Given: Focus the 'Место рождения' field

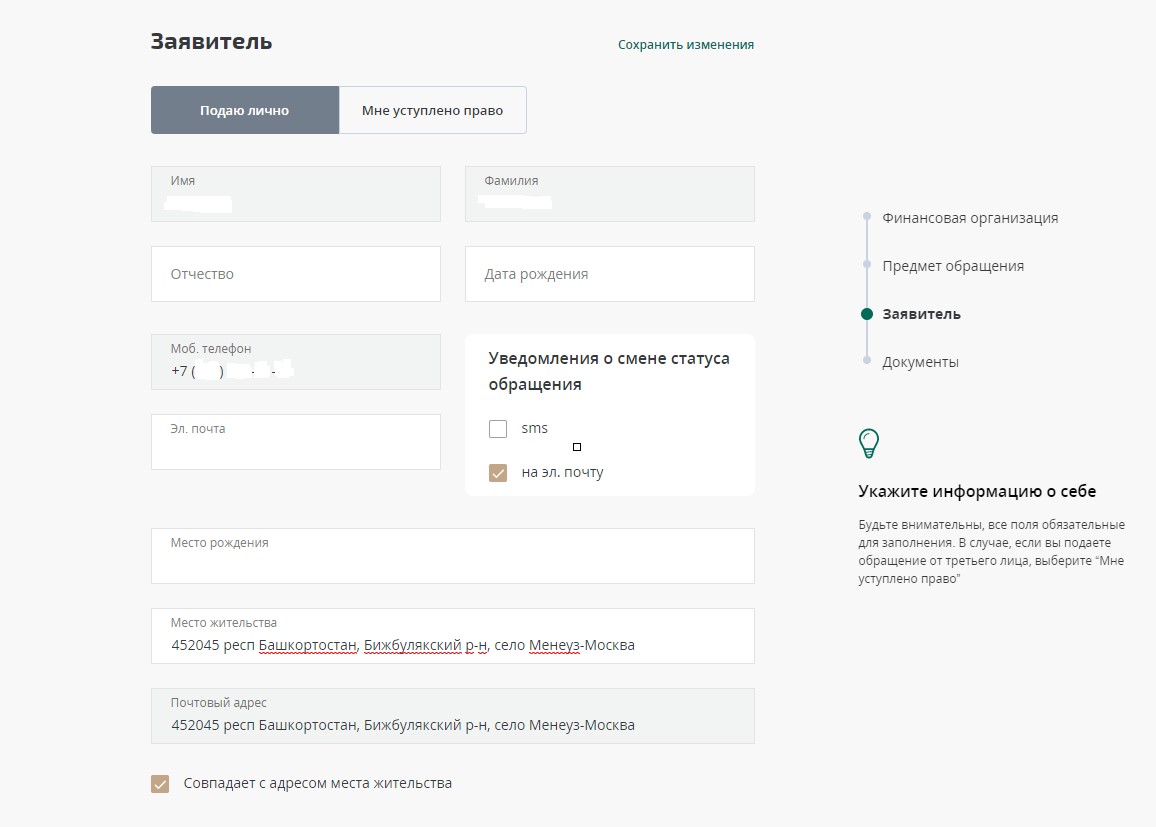Looking at the screenshot, I should pos(452,562).
